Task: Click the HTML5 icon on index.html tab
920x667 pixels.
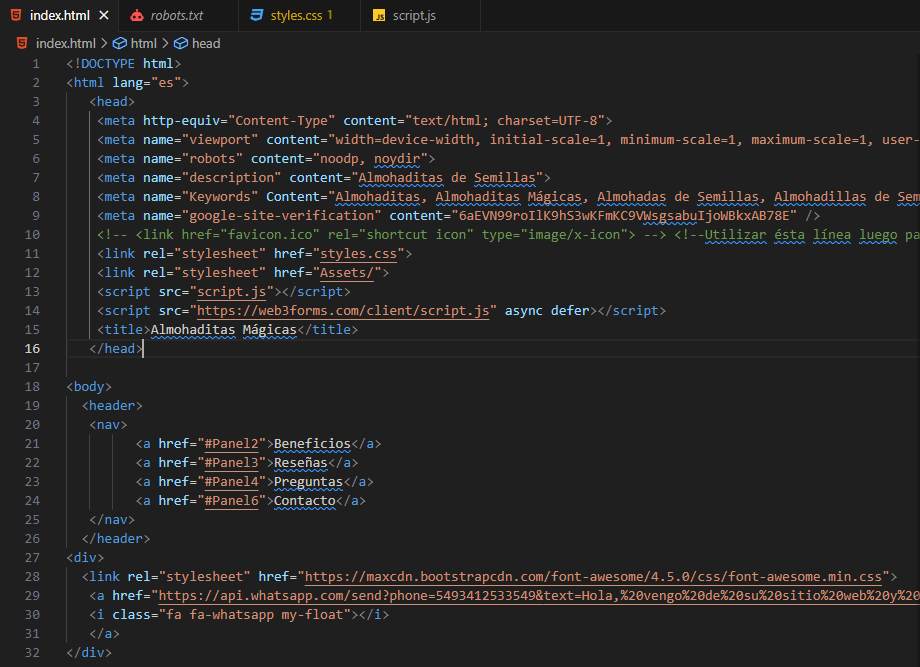Action: 15,16
